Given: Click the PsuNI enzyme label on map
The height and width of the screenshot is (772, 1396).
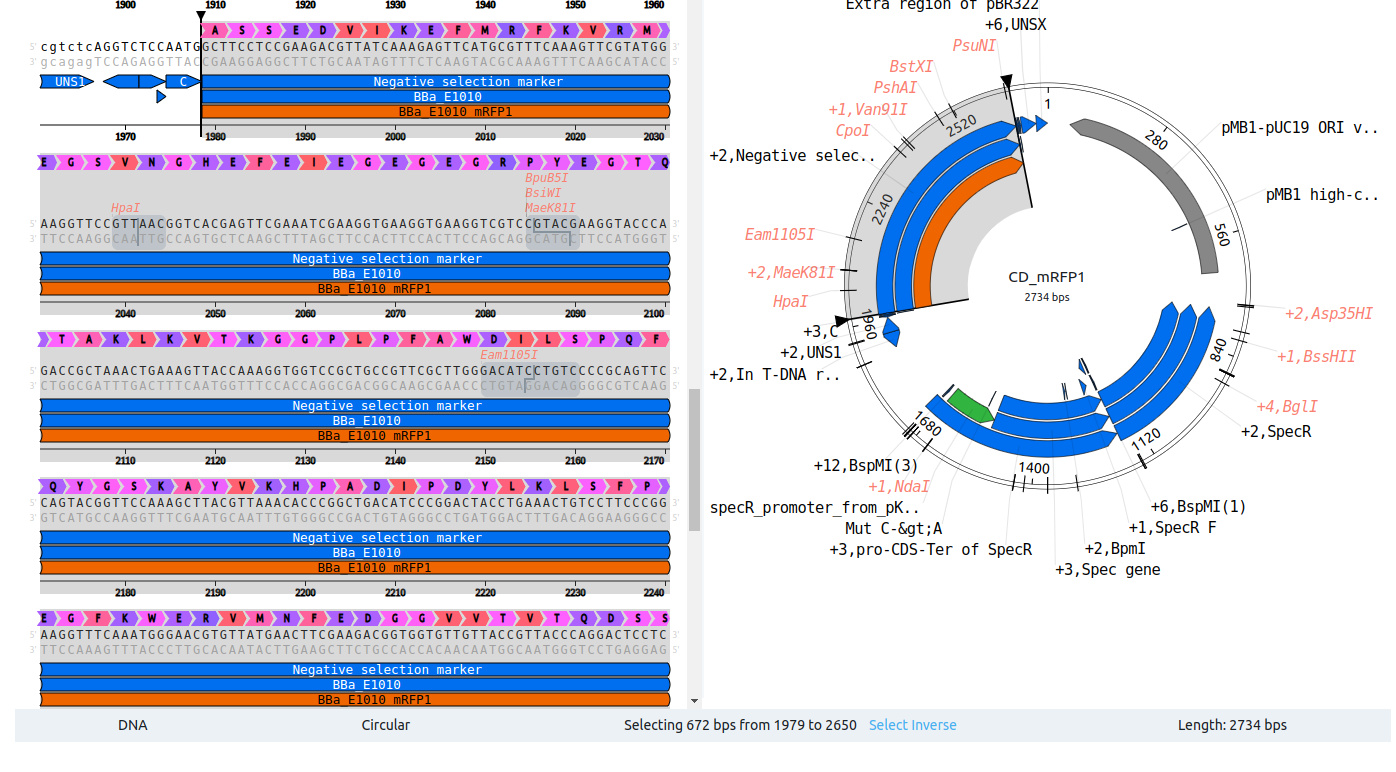Looking at the screenshot, I should click(974, 45).
